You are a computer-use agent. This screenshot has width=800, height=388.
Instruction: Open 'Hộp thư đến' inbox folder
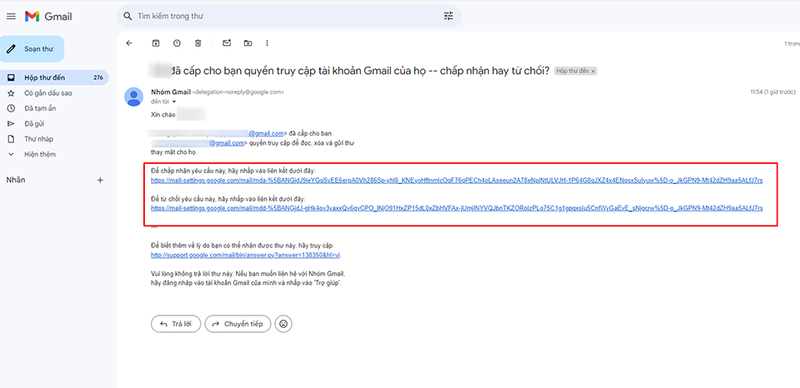coord(54,78)
